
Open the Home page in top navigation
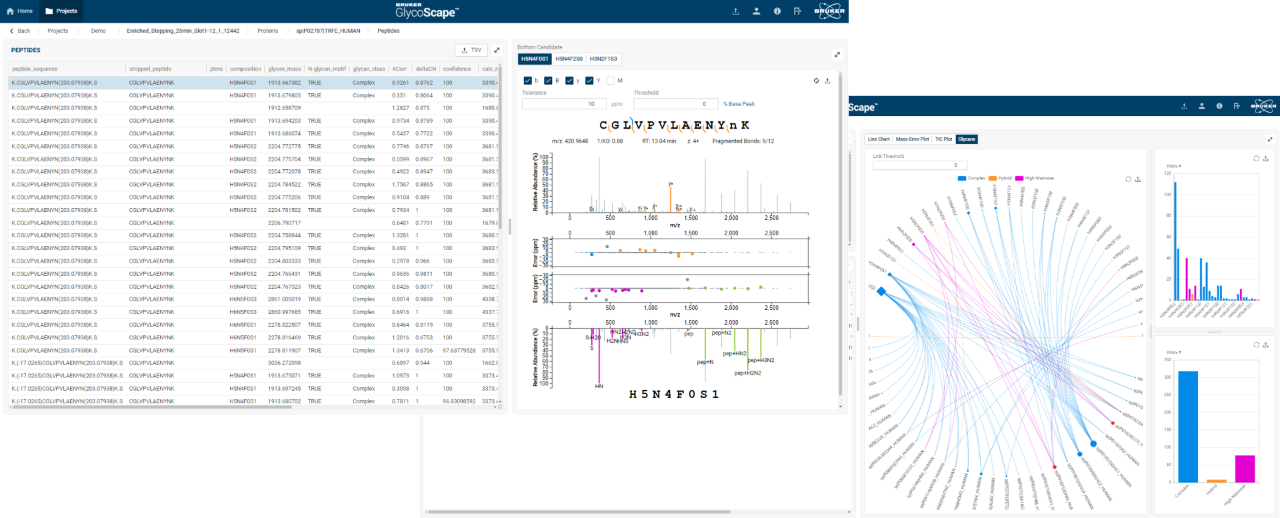tap(19, 11)
